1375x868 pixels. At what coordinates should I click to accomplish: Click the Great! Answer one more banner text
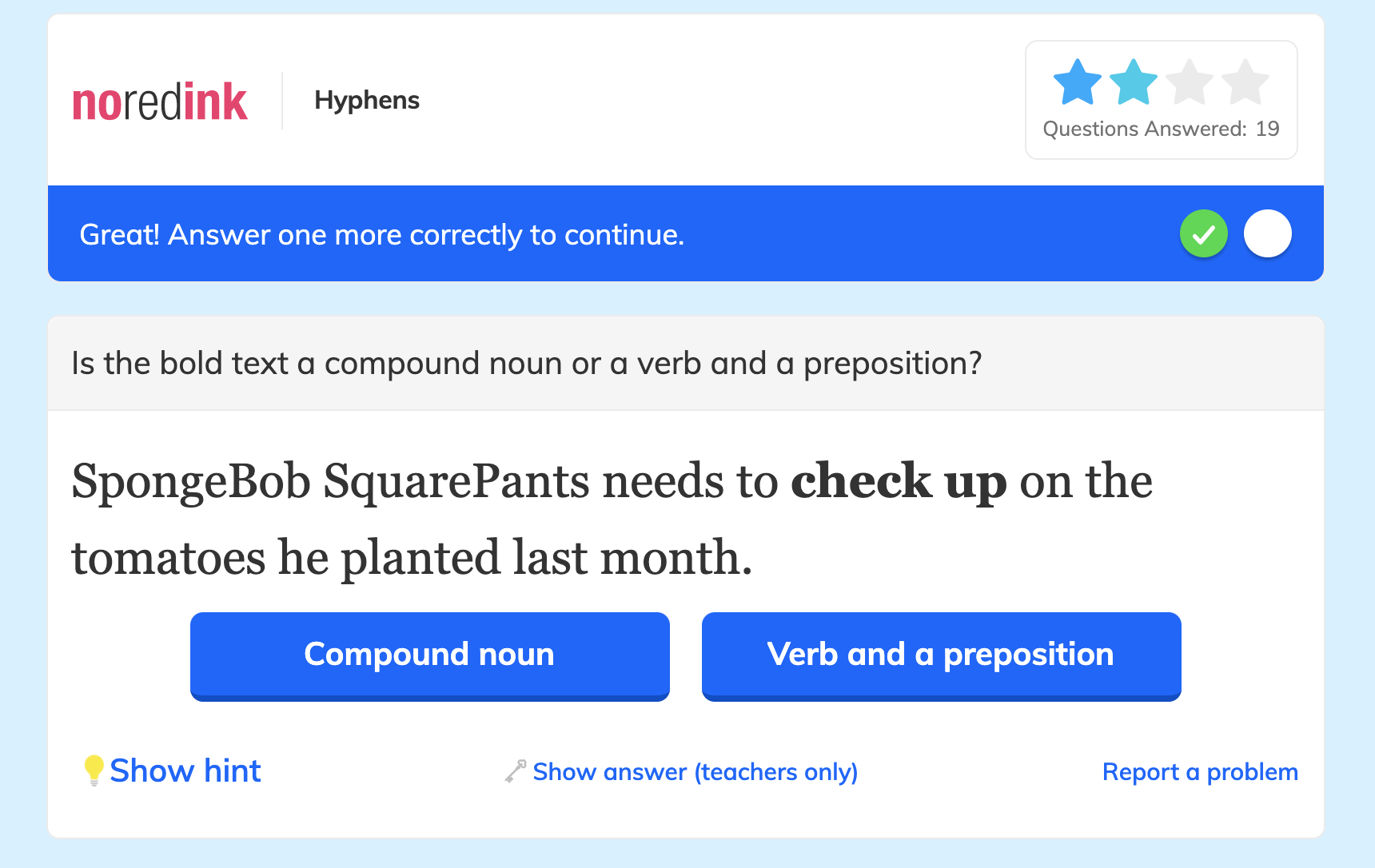pos(382,235)
